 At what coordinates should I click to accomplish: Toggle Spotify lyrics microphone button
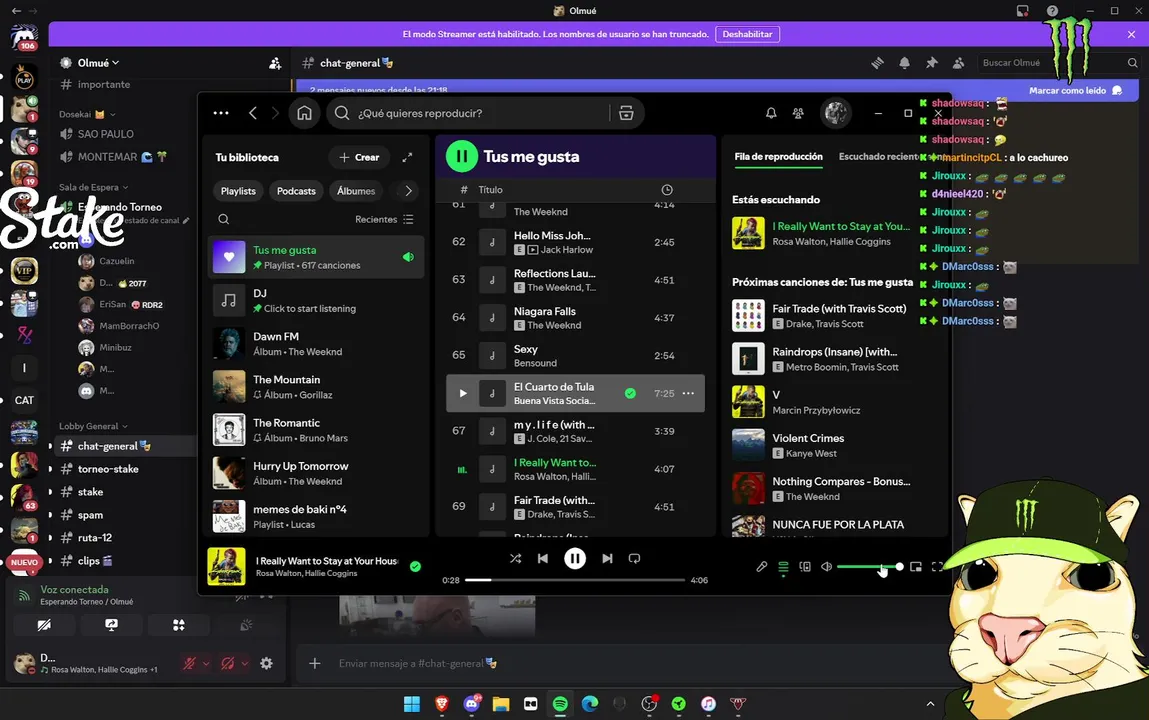point(761,566)
